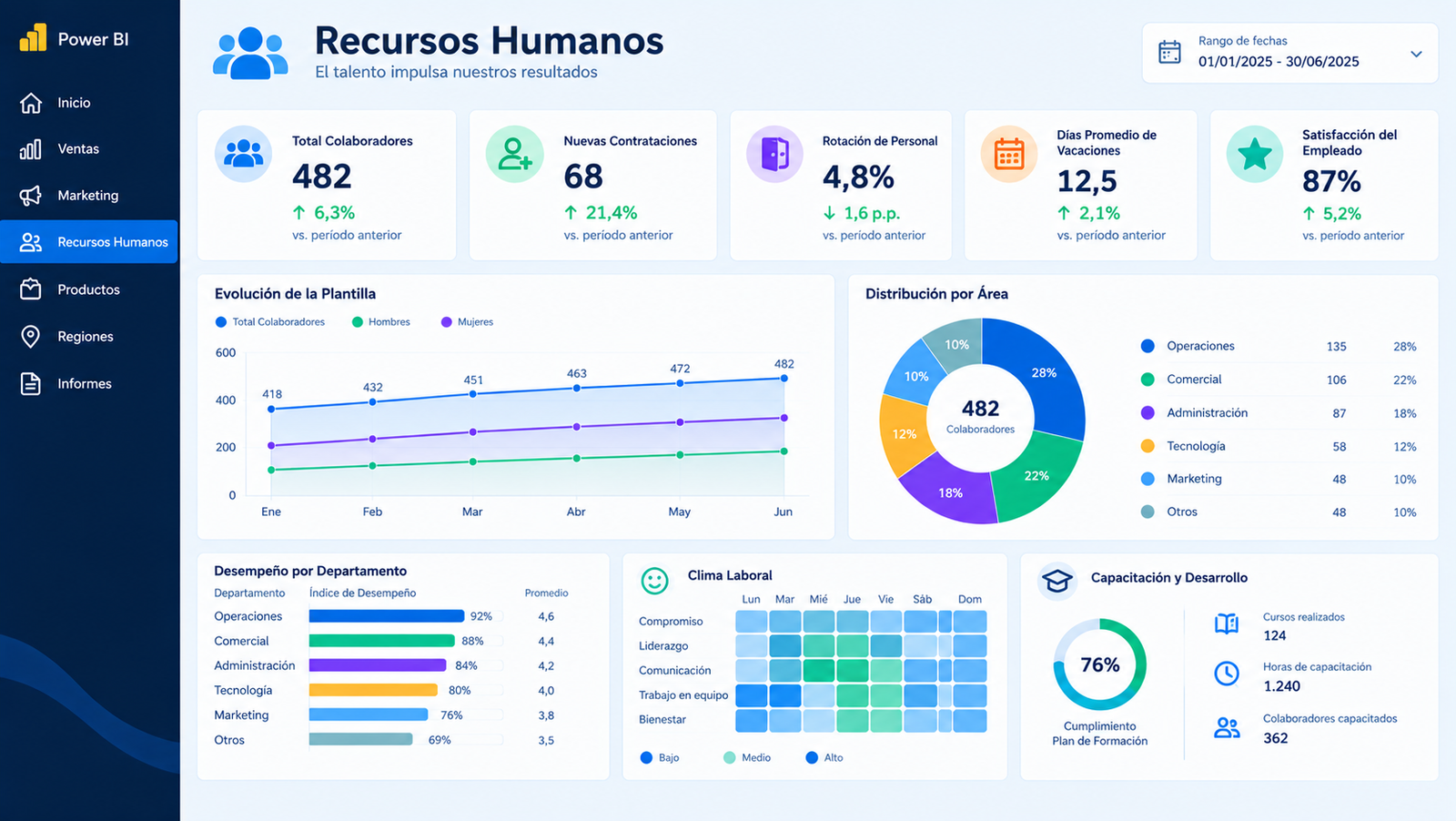Image resolution: width=1456 pixels, height=821 pixels.
Task: Toggle the Total Colaboradores legend series
Action: pos(270,322)
